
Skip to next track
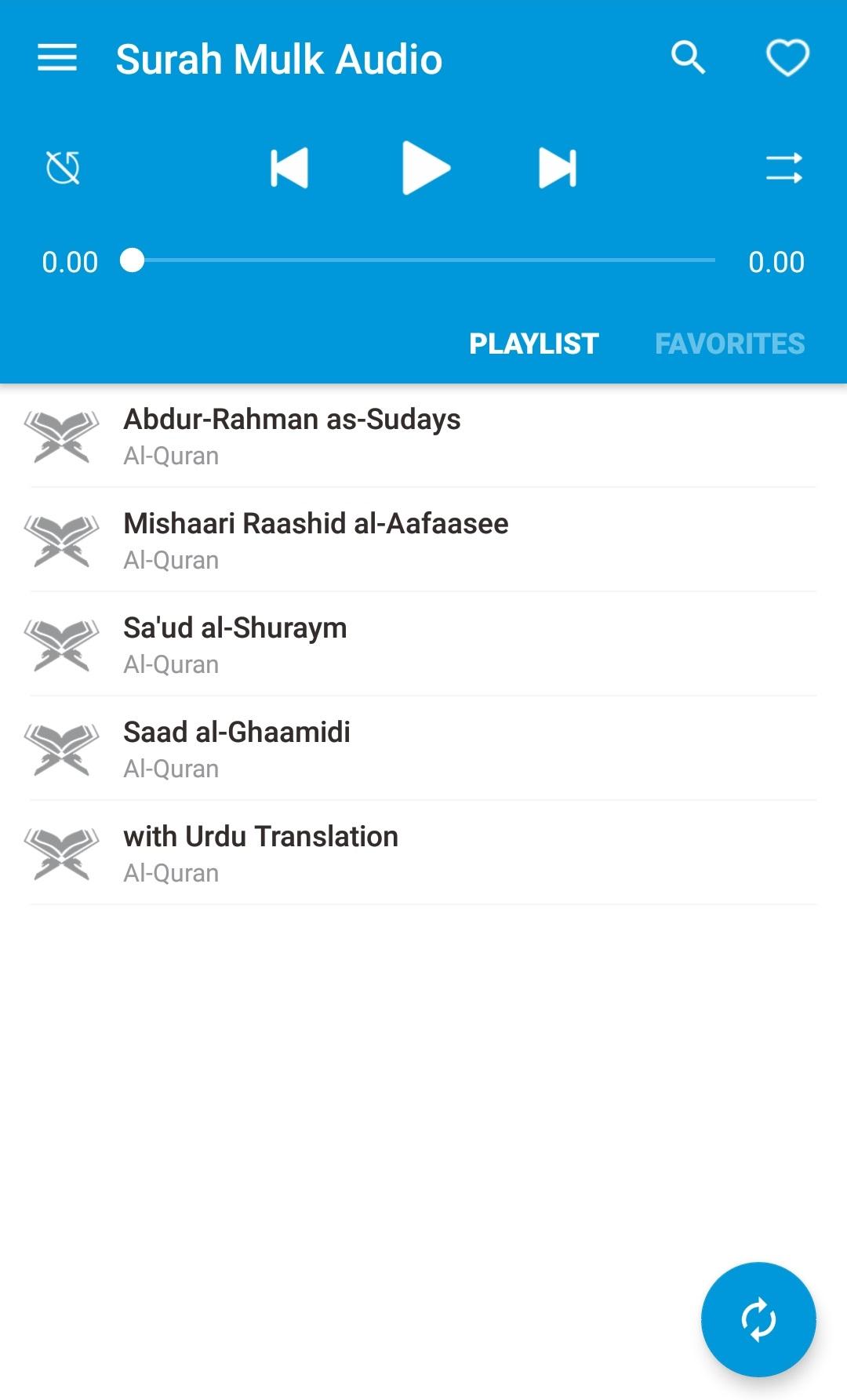pyautogui.click(x=557, y=168)
